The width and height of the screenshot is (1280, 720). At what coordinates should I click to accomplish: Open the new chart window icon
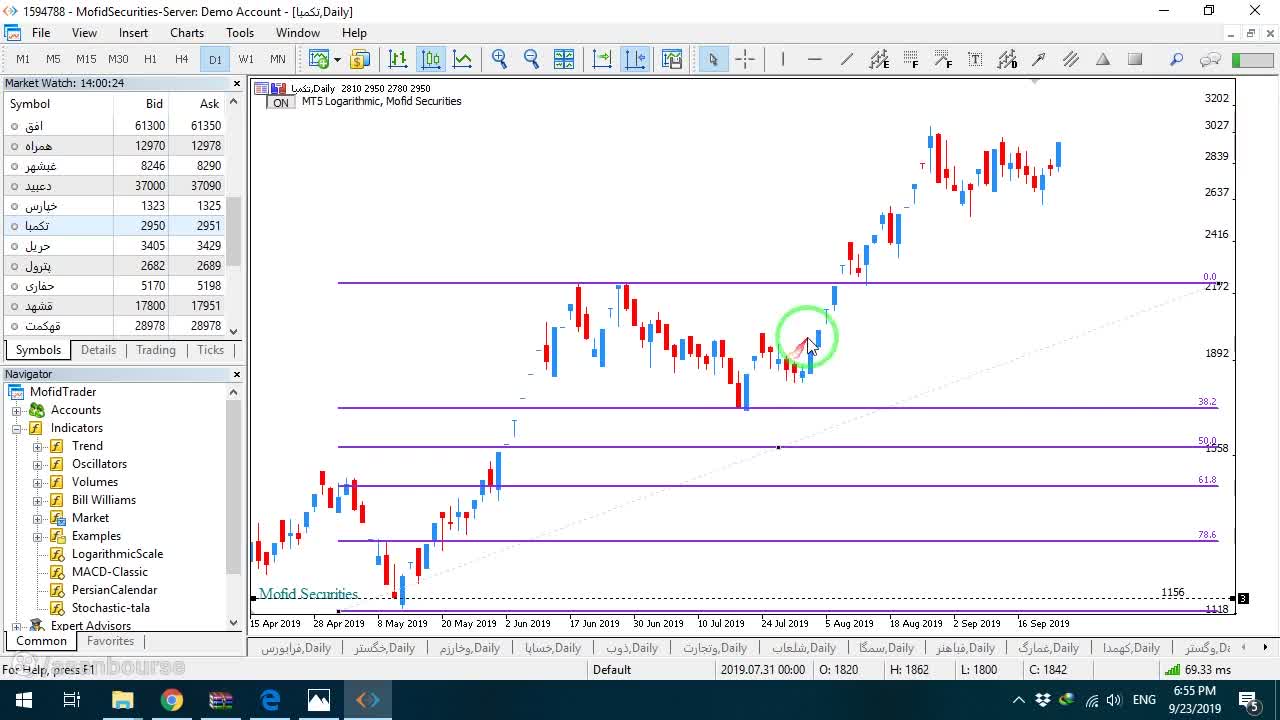319,59
